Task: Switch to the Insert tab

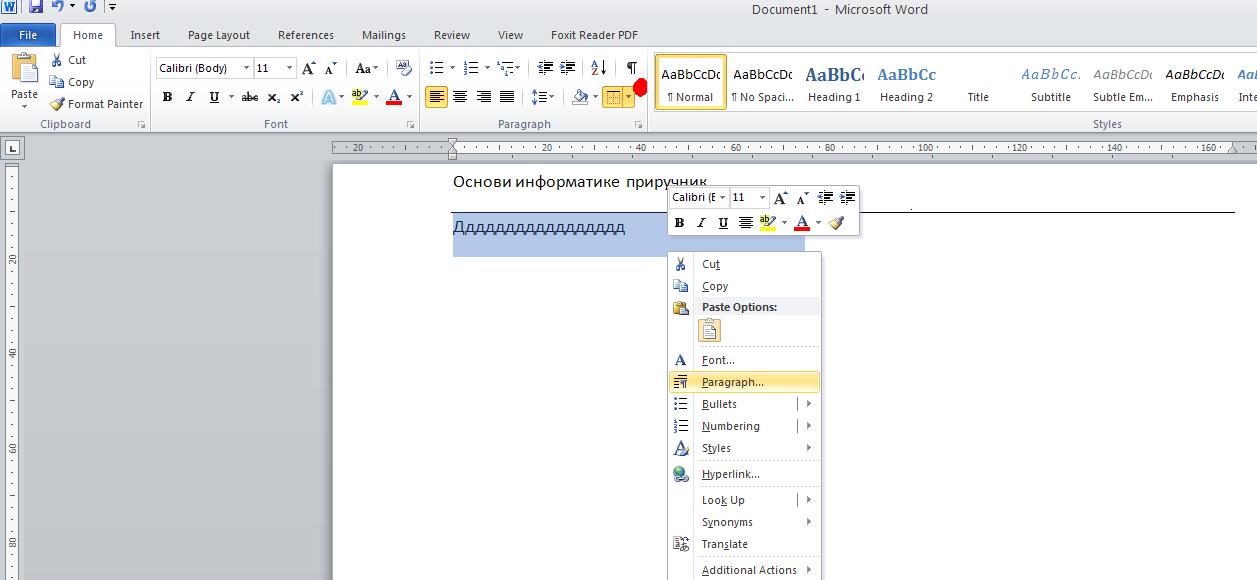Action: pos(145,35)
